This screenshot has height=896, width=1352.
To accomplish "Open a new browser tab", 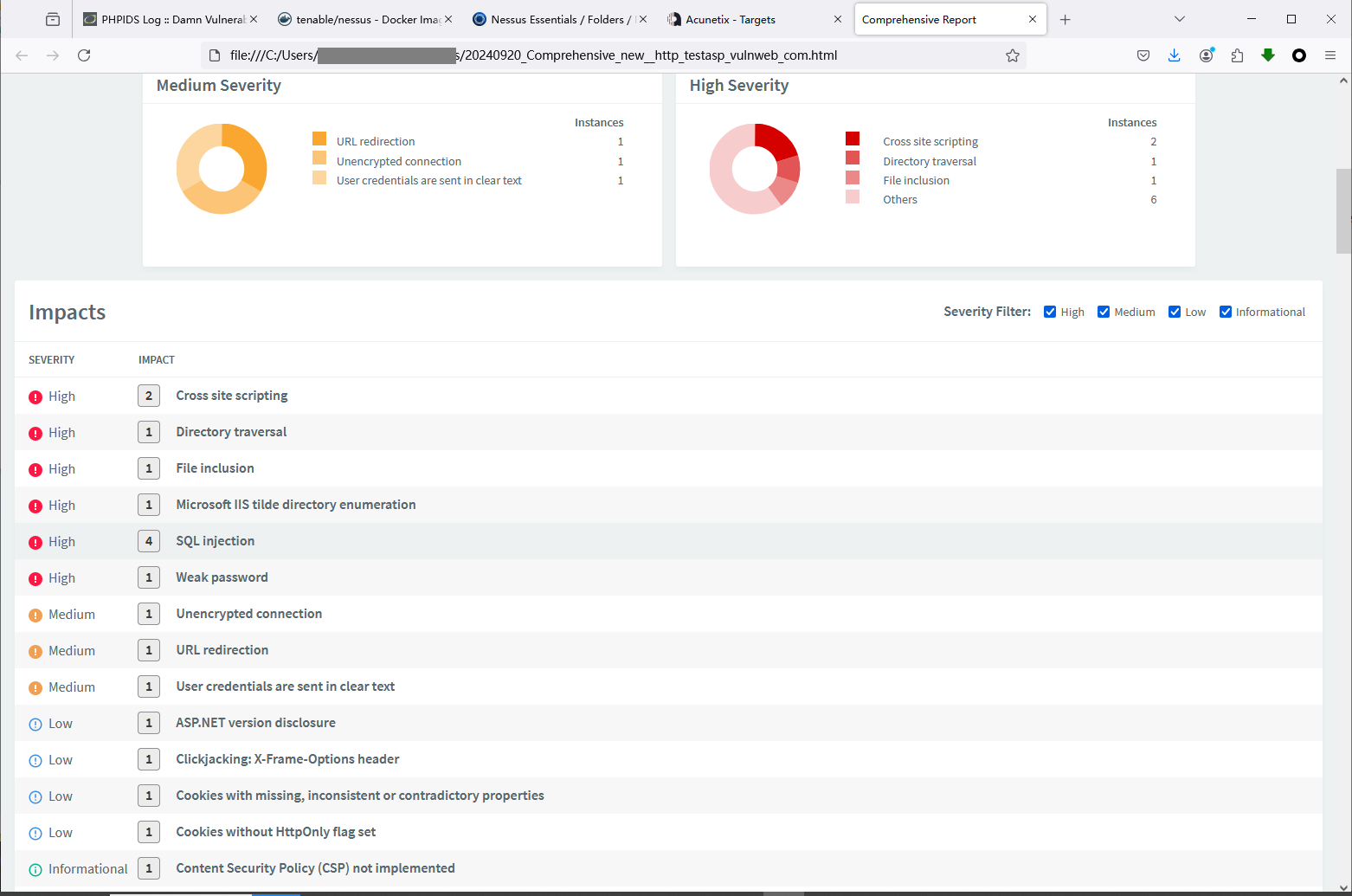I will 1066,19.
